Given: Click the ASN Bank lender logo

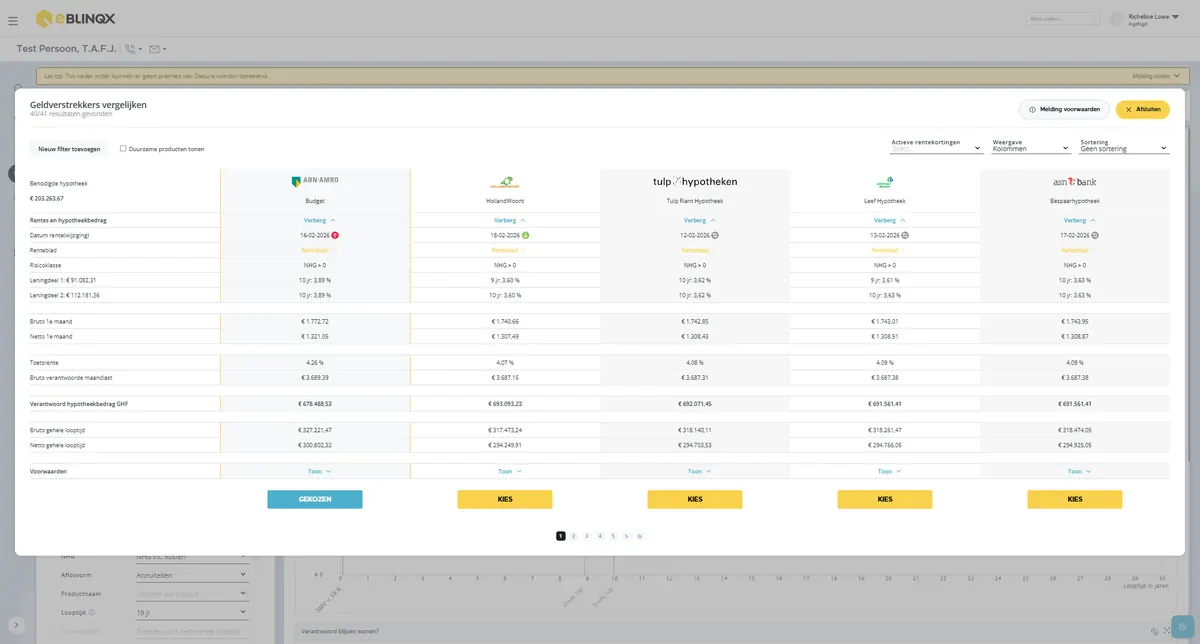Looking at the screenshot, I should pos(1075,181).
